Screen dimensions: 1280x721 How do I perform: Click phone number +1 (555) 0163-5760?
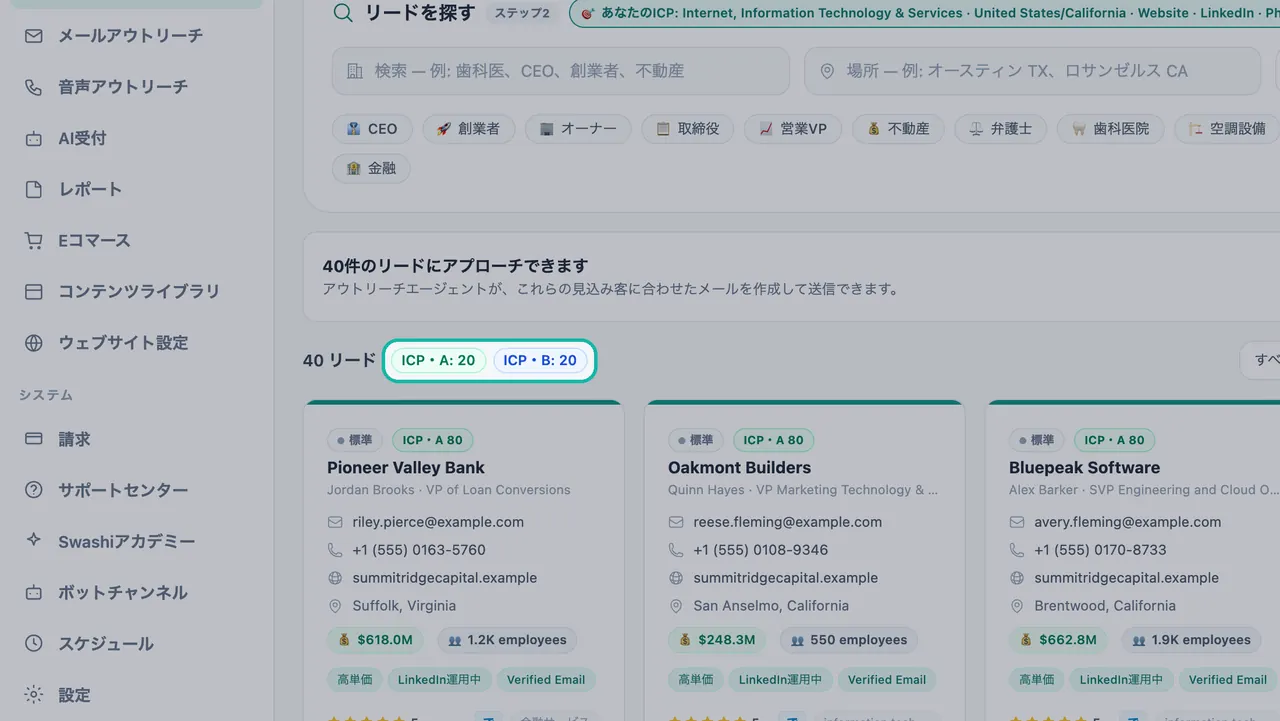419,550
